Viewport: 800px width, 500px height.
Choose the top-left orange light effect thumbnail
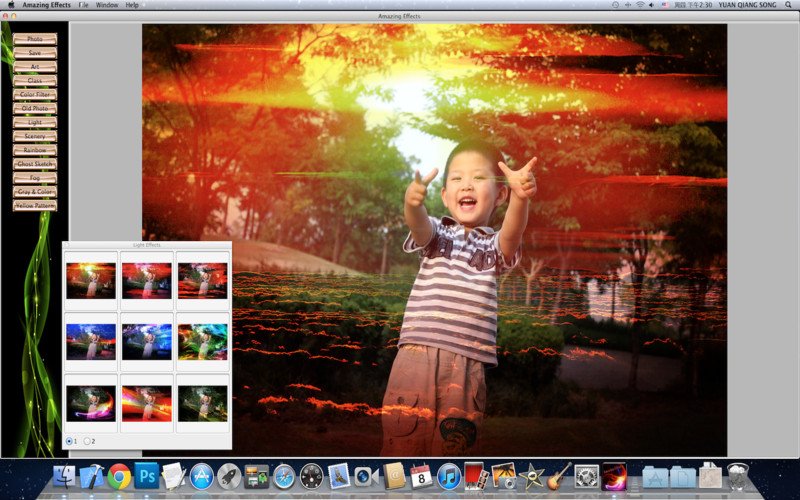click(91, 281)
